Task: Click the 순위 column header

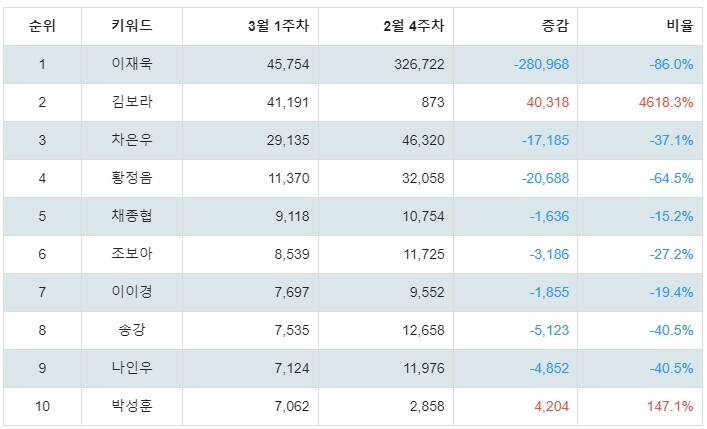Action: [x=42, y=25]
